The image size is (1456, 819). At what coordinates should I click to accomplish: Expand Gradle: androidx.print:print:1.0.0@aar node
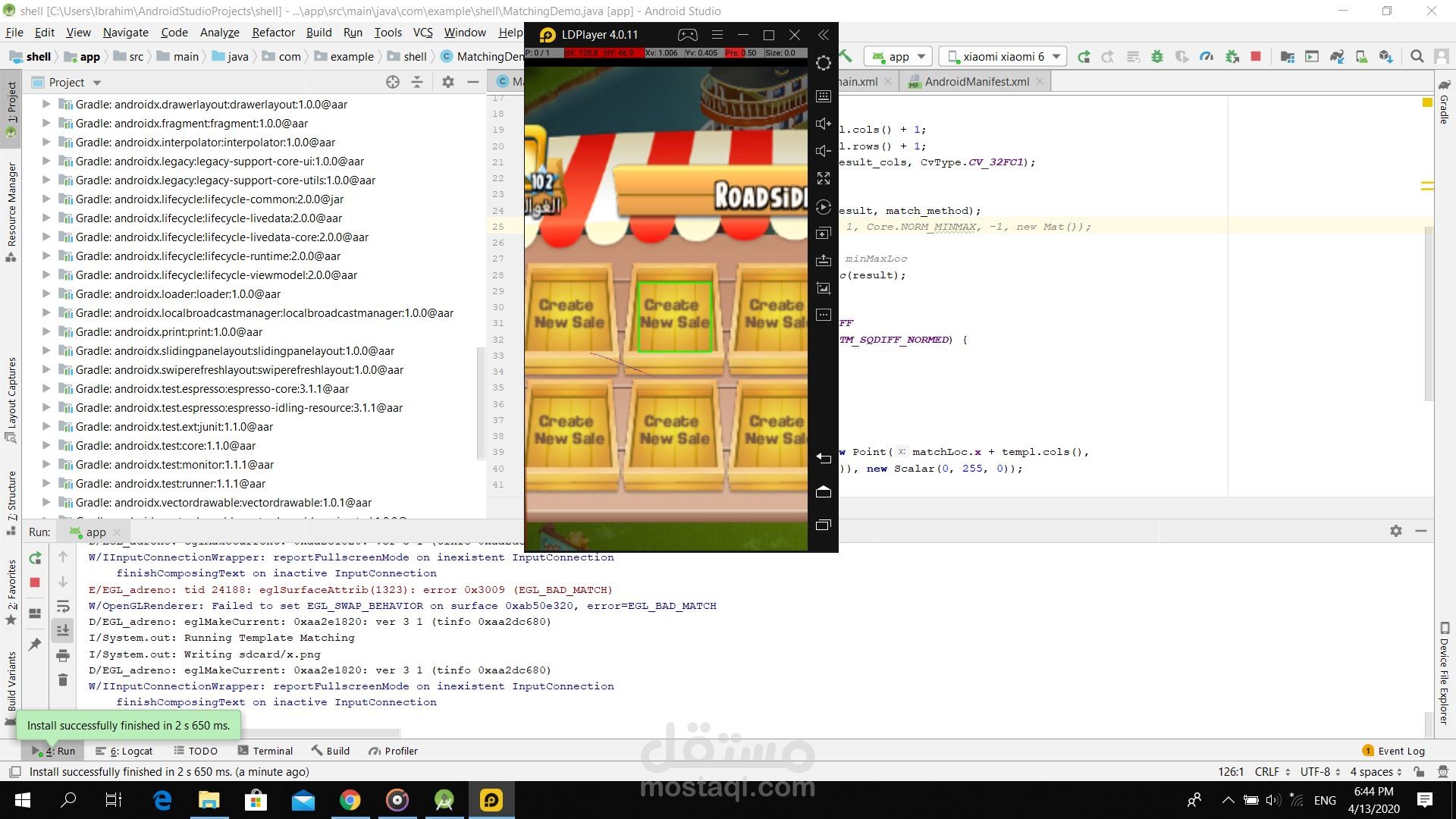point(46,331)
